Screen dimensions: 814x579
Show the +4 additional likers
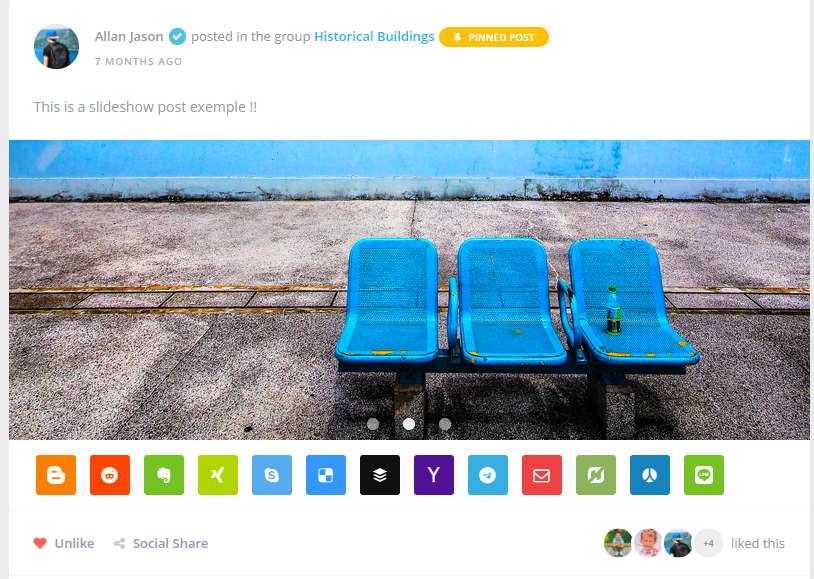pos(709,543)
